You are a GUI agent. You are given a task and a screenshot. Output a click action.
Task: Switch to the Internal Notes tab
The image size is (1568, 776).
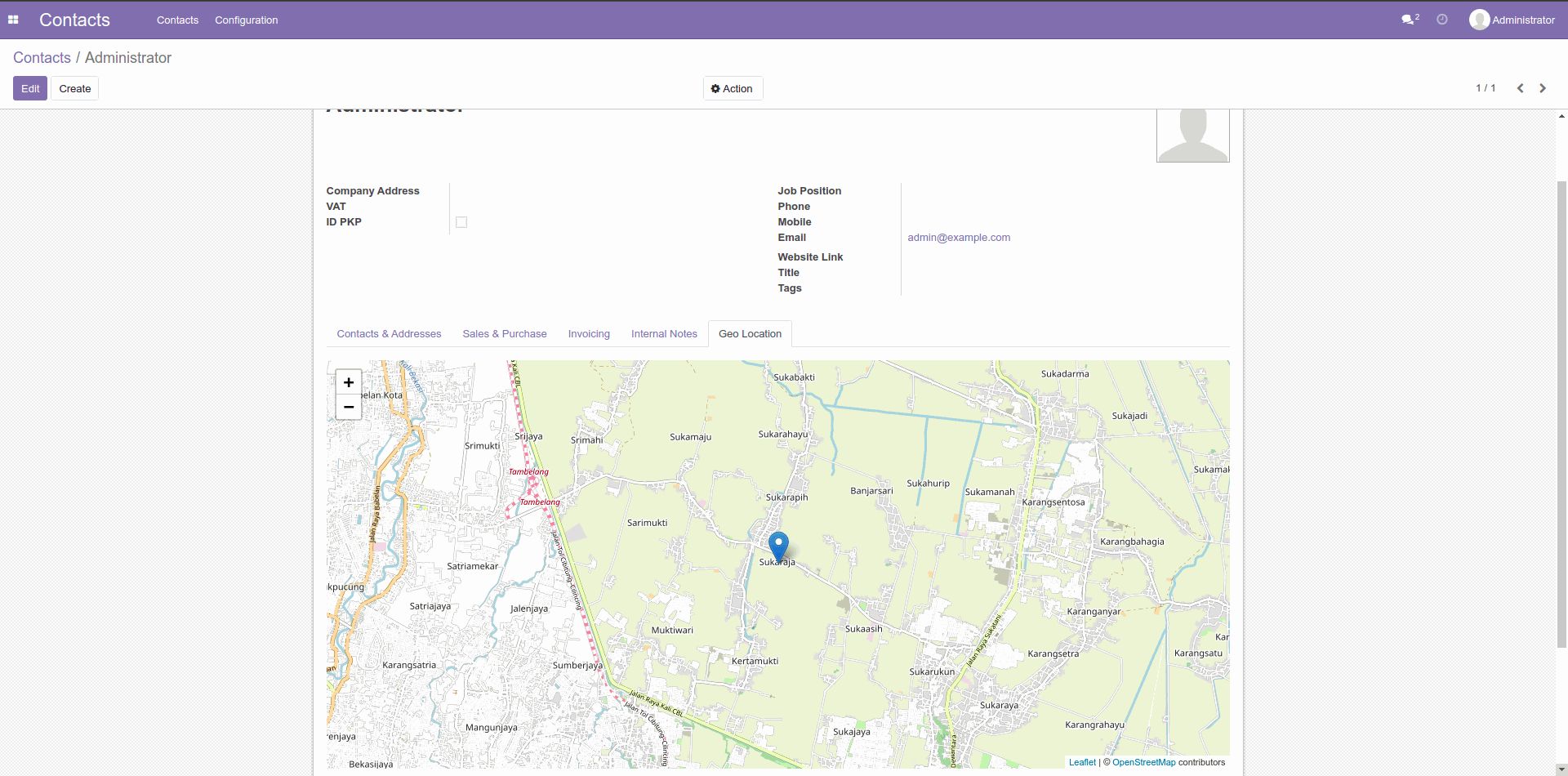click(x=664, y=334)
